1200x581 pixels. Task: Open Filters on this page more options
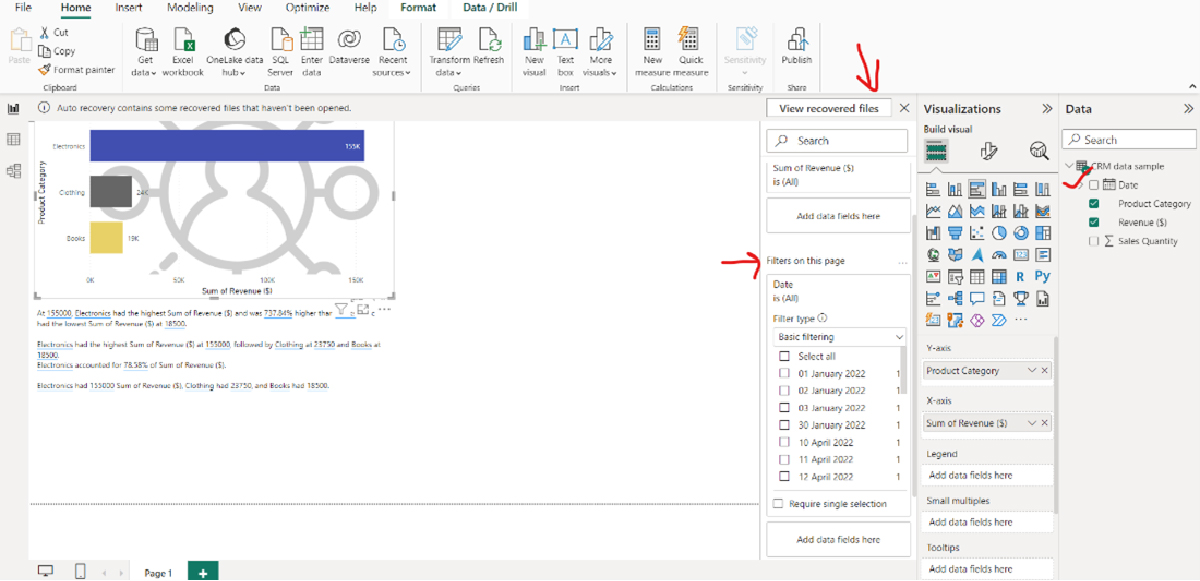903,262
